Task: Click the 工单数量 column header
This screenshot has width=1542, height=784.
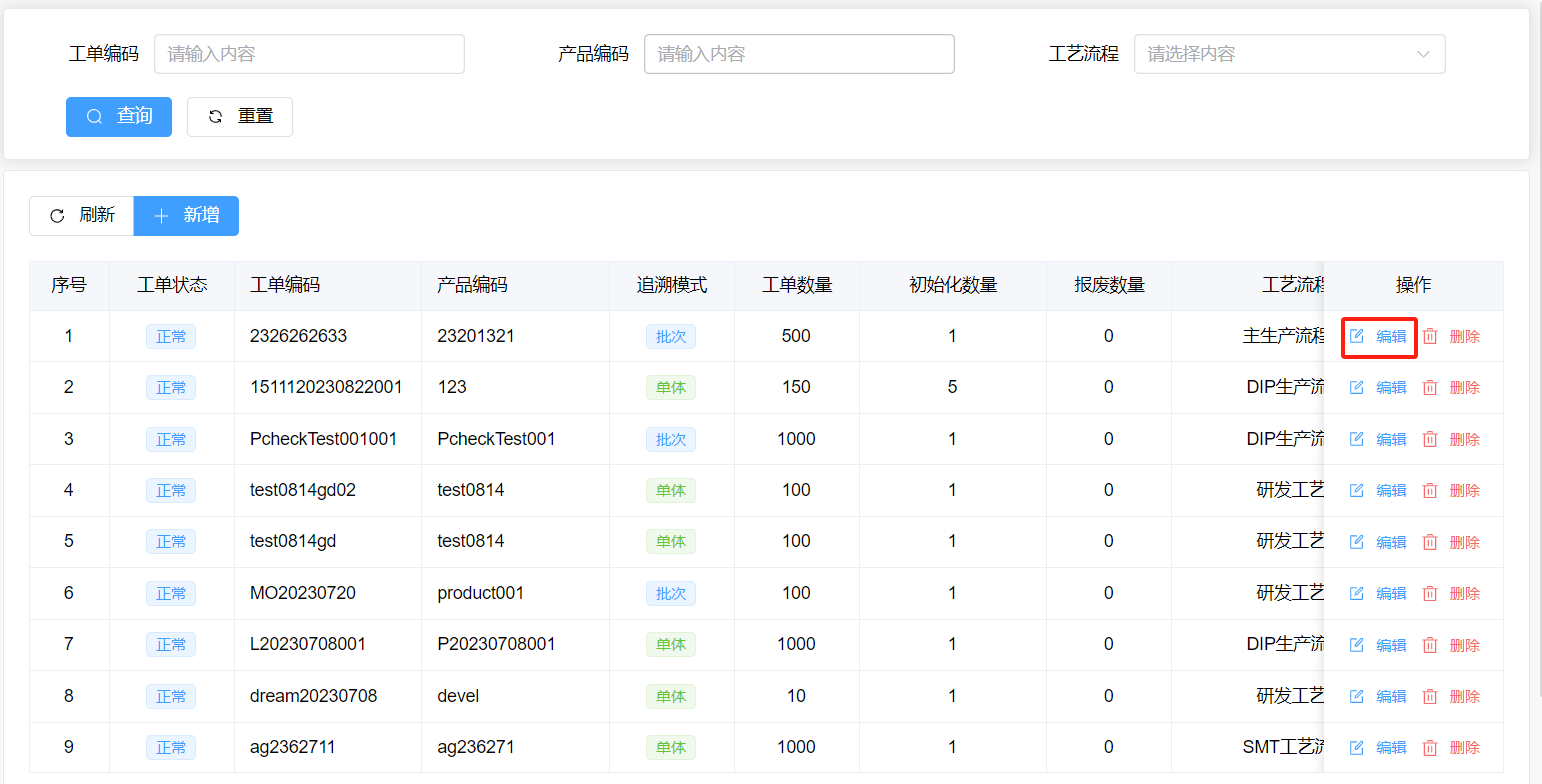Action: click(797, 285)
